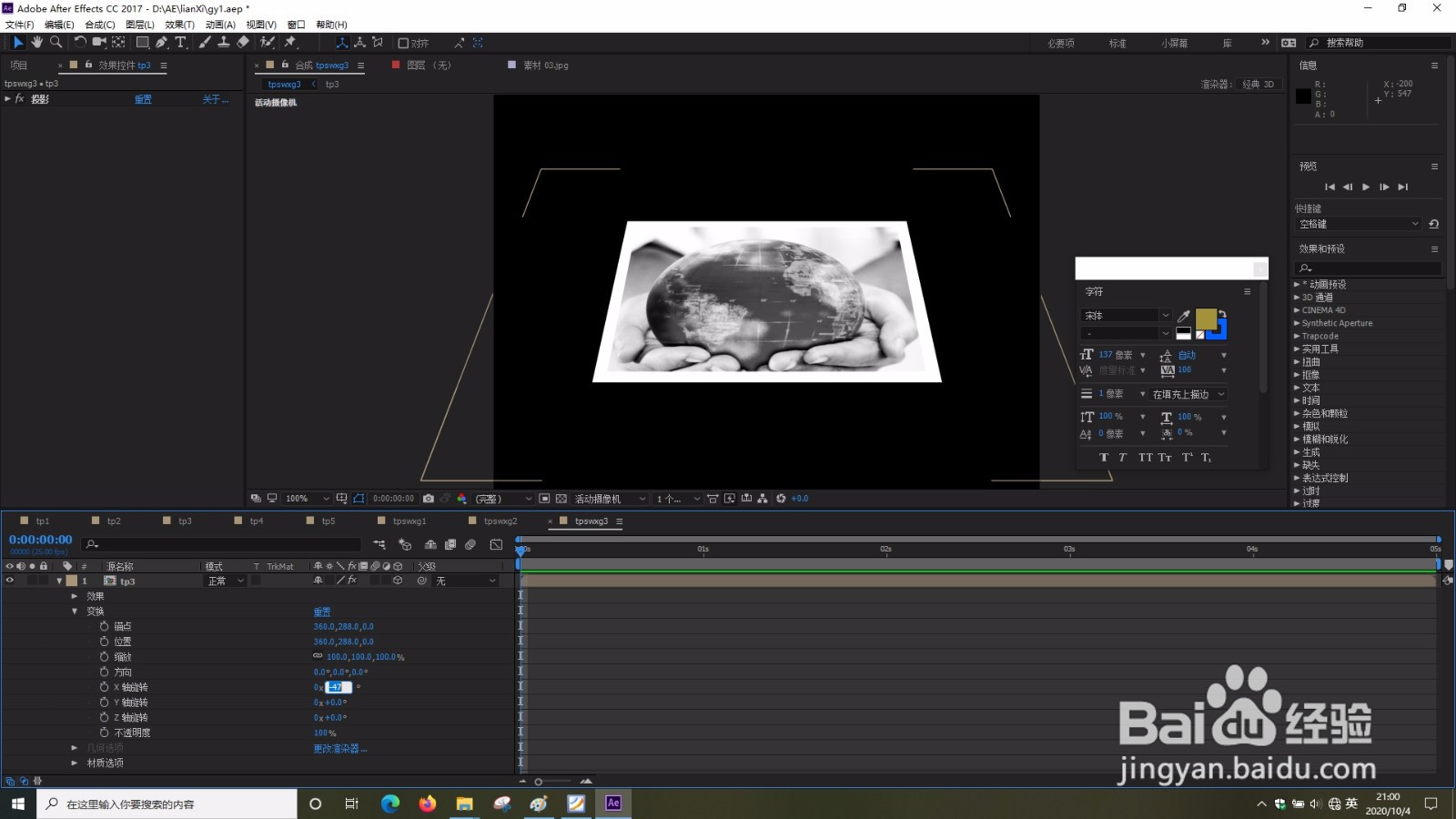
Task: Click 更改渲染器 link in timeline
Action: pos(340,748)
